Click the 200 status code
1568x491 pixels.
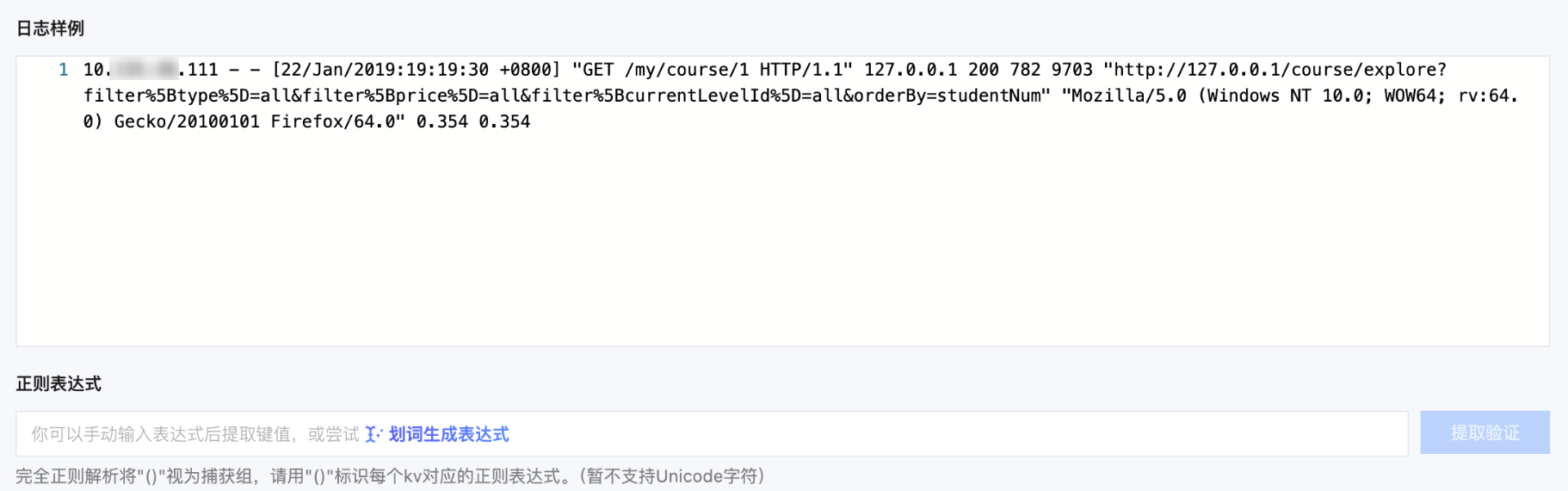coord(984,70)
